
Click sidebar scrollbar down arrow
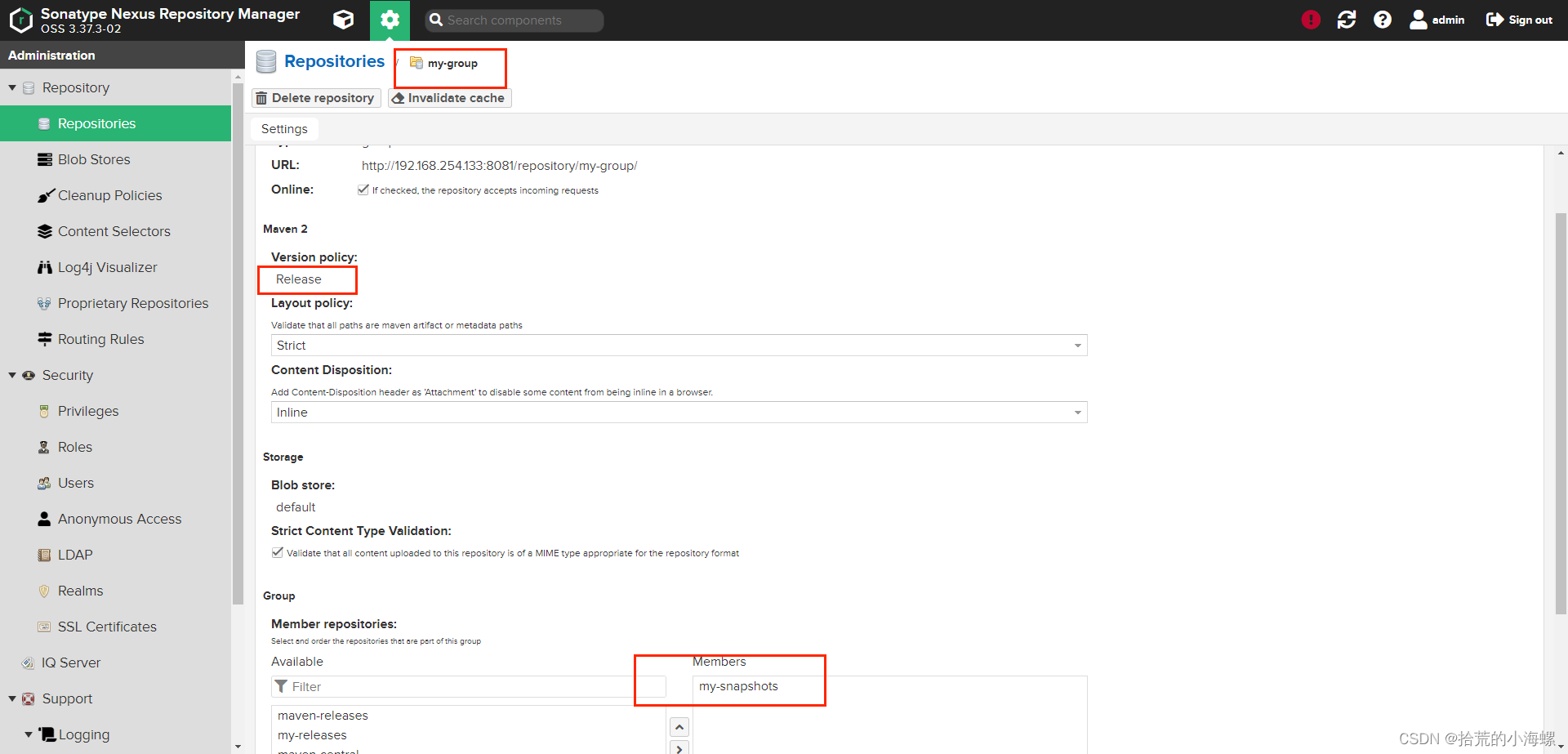238,747
